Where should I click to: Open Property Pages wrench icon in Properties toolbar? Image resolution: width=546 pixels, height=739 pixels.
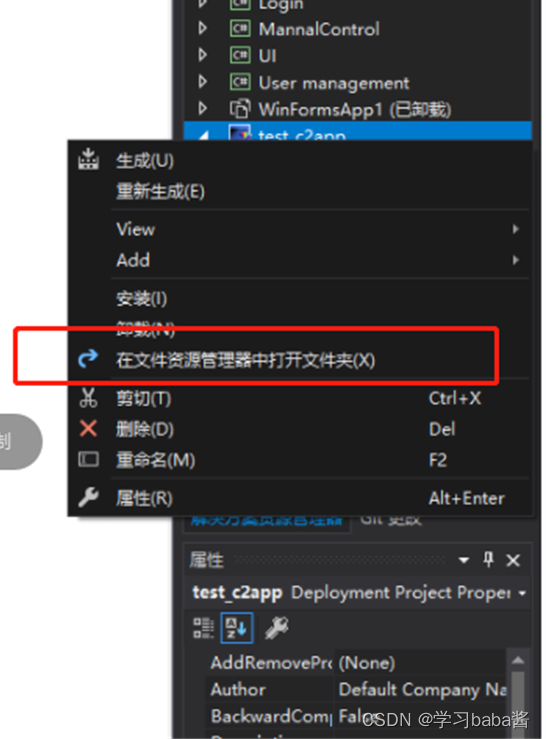coord(277,628)
